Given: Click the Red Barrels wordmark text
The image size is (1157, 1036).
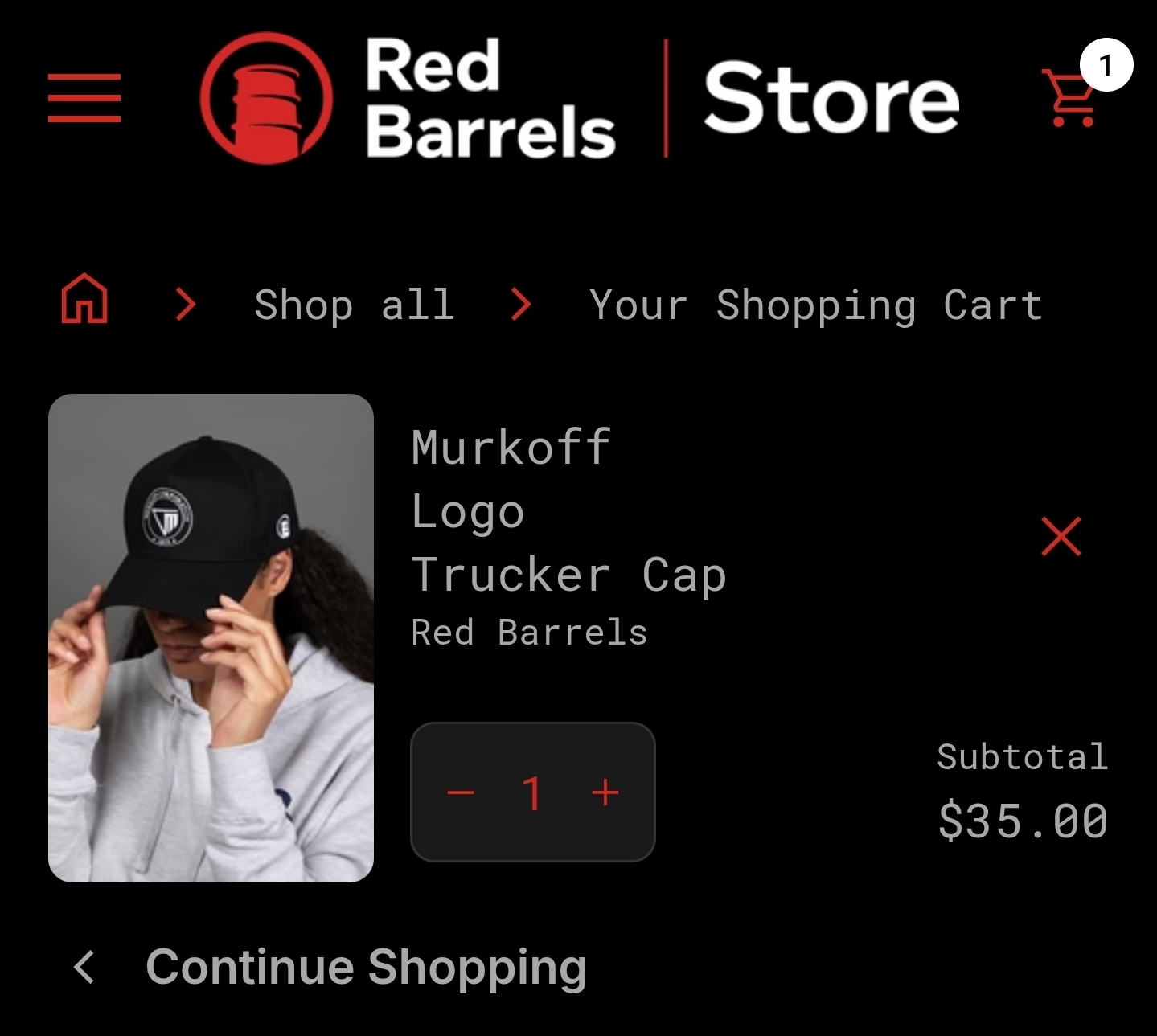Looking at the screenshot, I should tap(490, 98).
